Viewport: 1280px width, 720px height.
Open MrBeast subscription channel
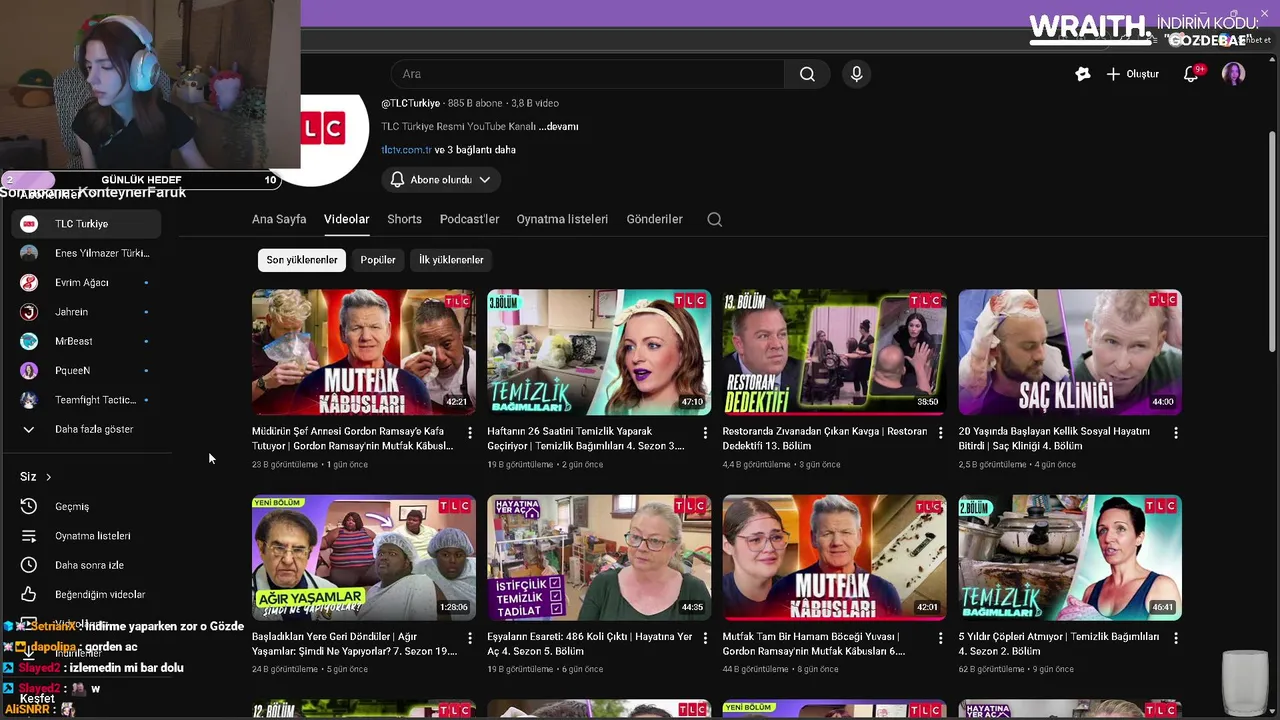(x=86, y=341)
